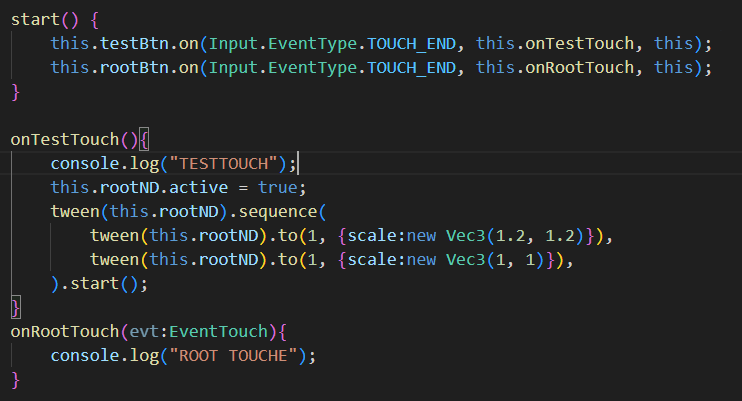Click the start function name at top

(x=33, y=20)
